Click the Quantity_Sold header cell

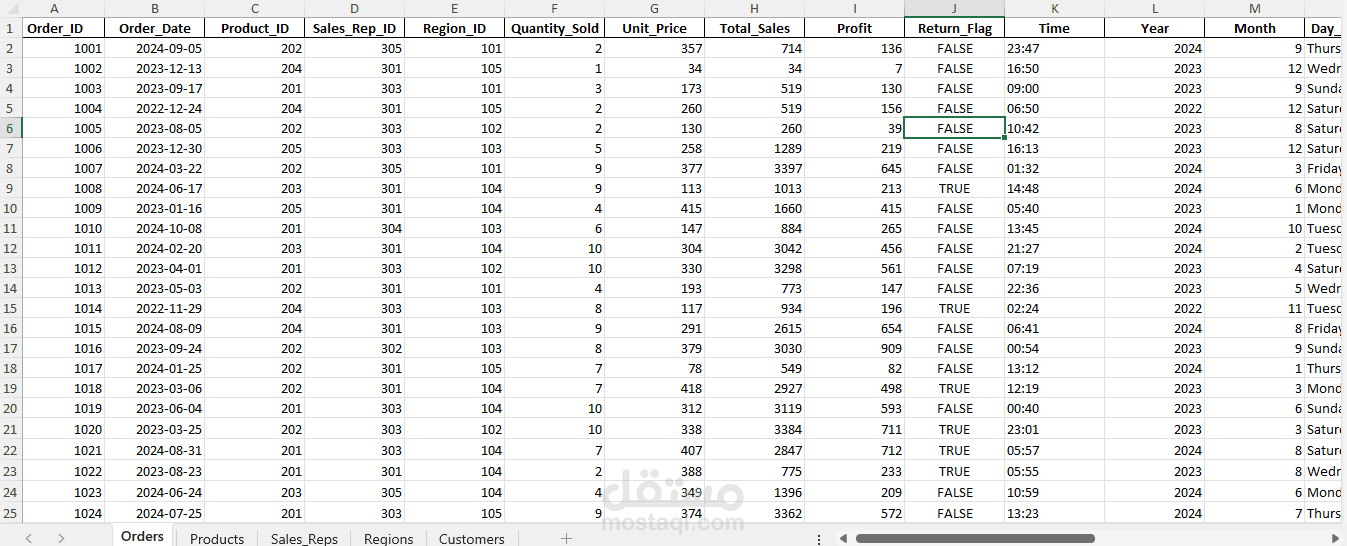pyautogui.click(x=555, y=28)
